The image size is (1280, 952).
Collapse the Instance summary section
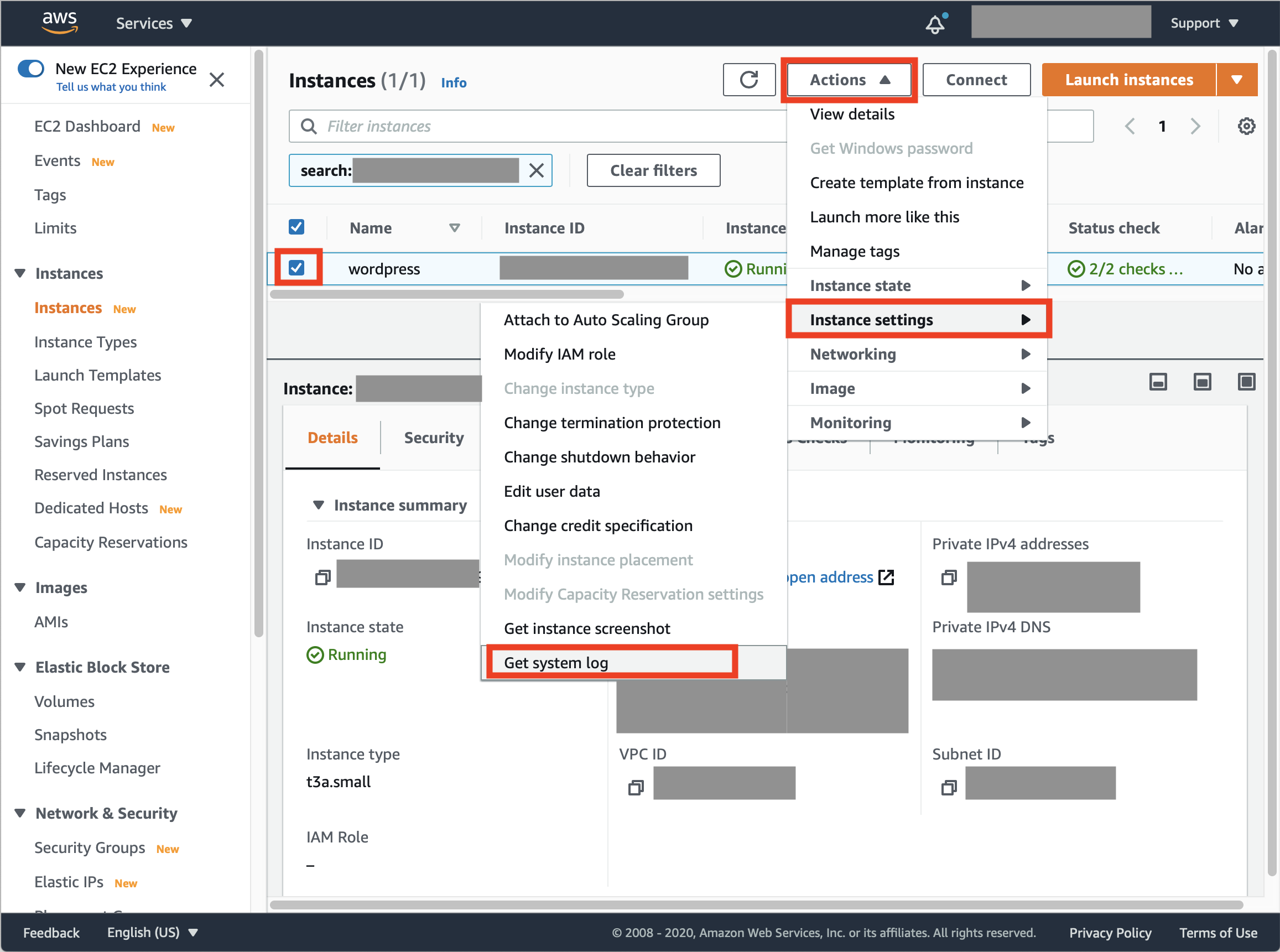point(318,506)
